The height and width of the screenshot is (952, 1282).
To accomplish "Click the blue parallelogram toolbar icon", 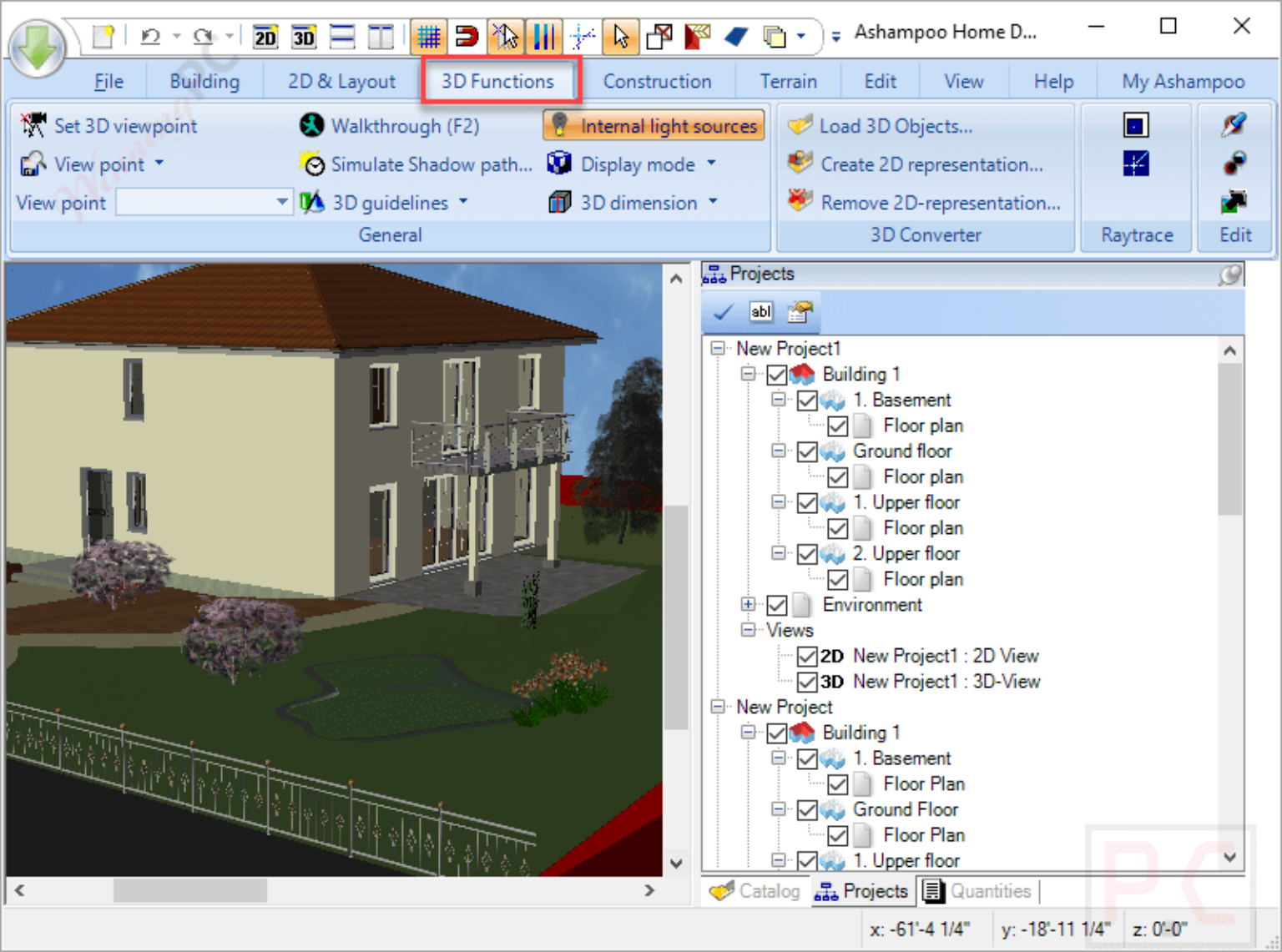I will coord(736,37).
